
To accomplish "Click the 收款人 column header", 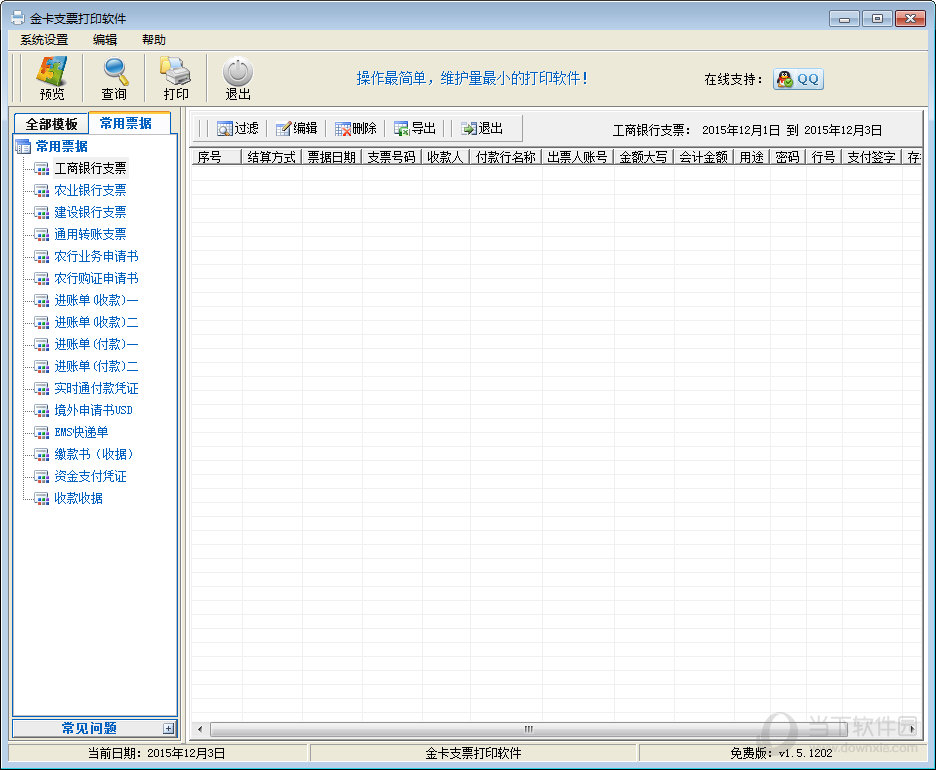I will tap(445, 157).
